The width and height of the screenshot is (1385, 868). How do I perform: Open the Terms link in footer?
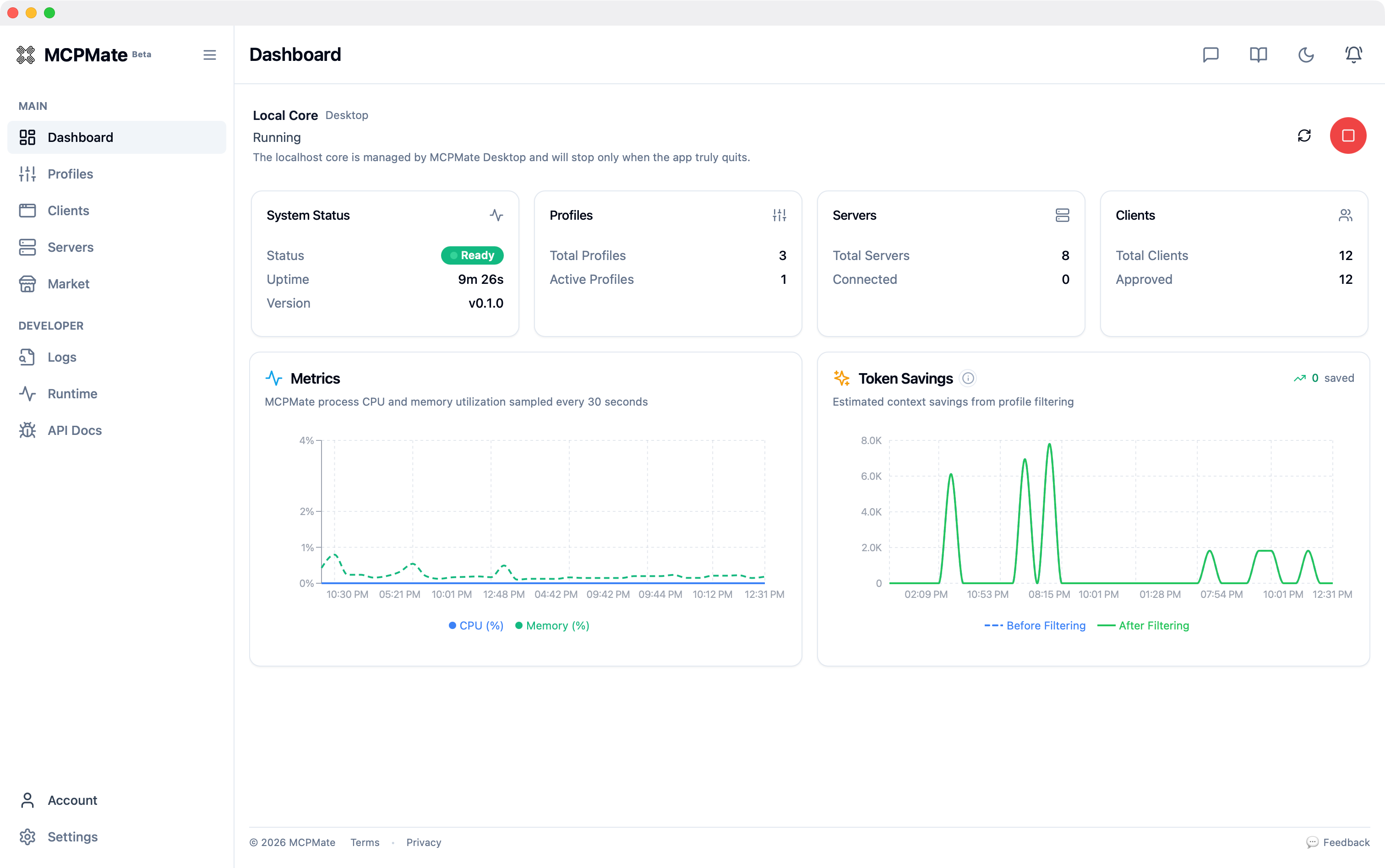tap(365, 842)
